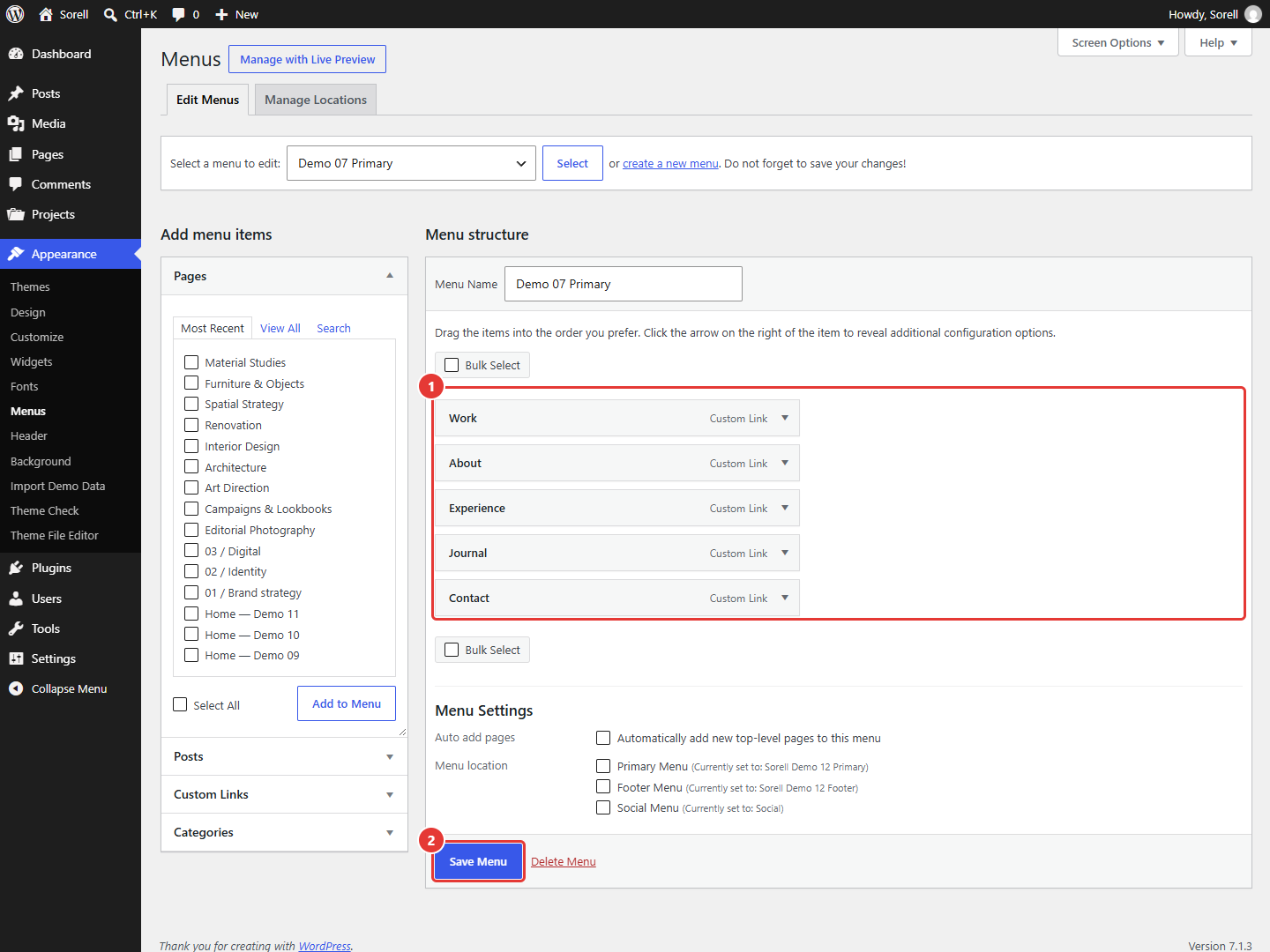Screen dimensions: 1270x952
Task: Switch to the Manage Locations tab
Action: click(x=316, y=100)
